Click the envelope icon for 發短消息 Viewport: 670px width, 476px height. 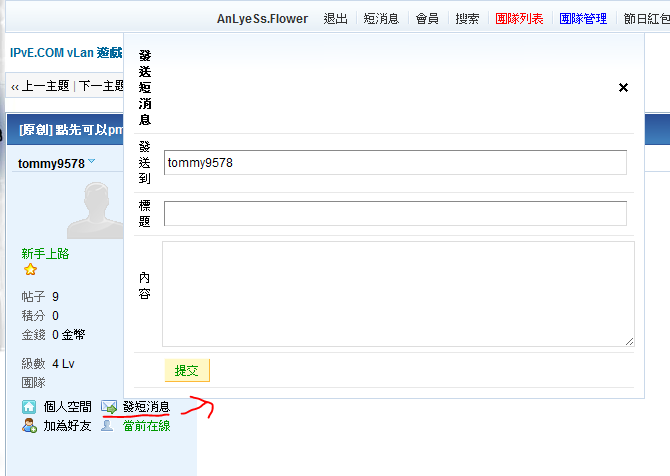pyautogui.click(x=109, y=407)
